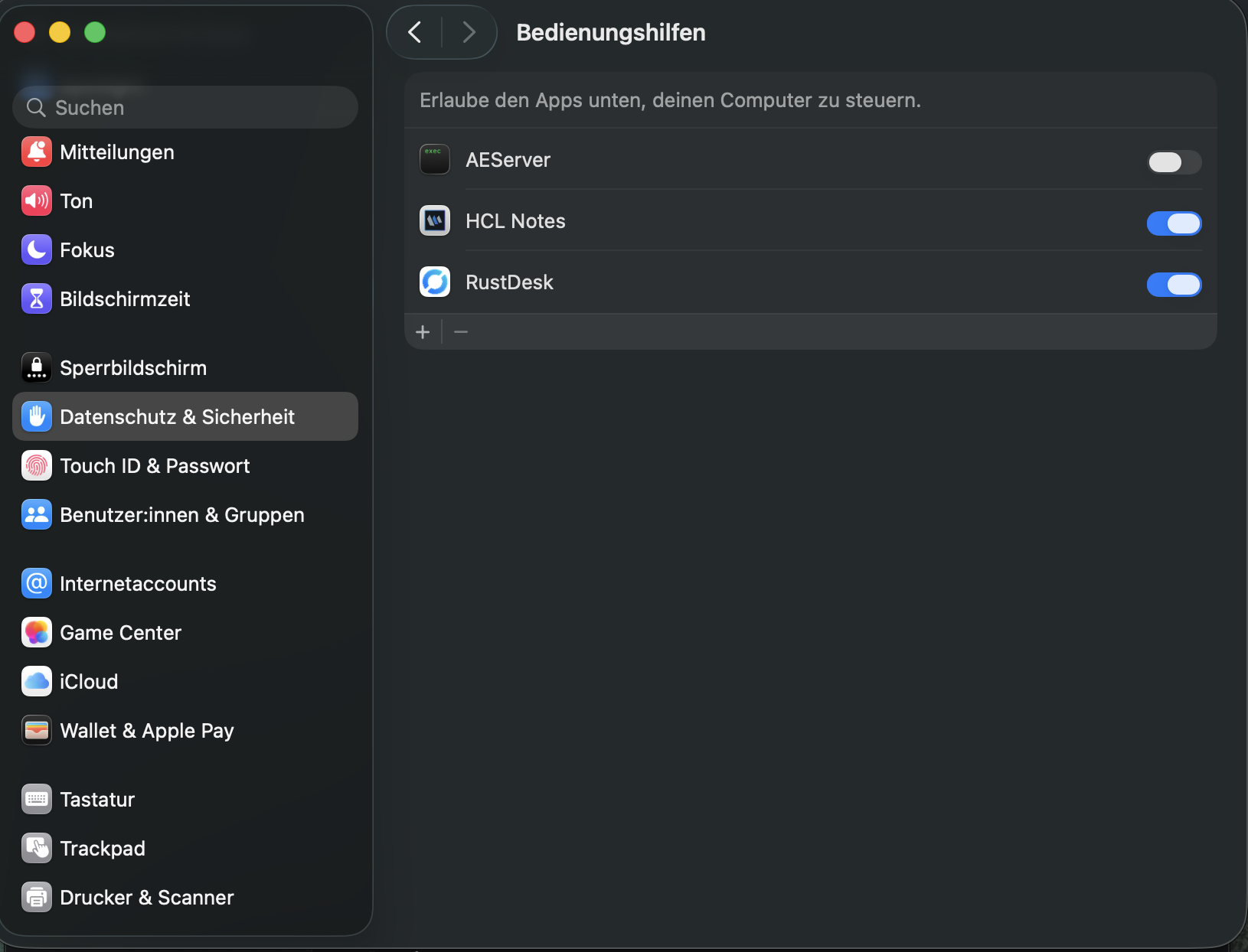
Task: Open Benutzer:innen & Gruppen settings
Action: click(x=182, y=515)
